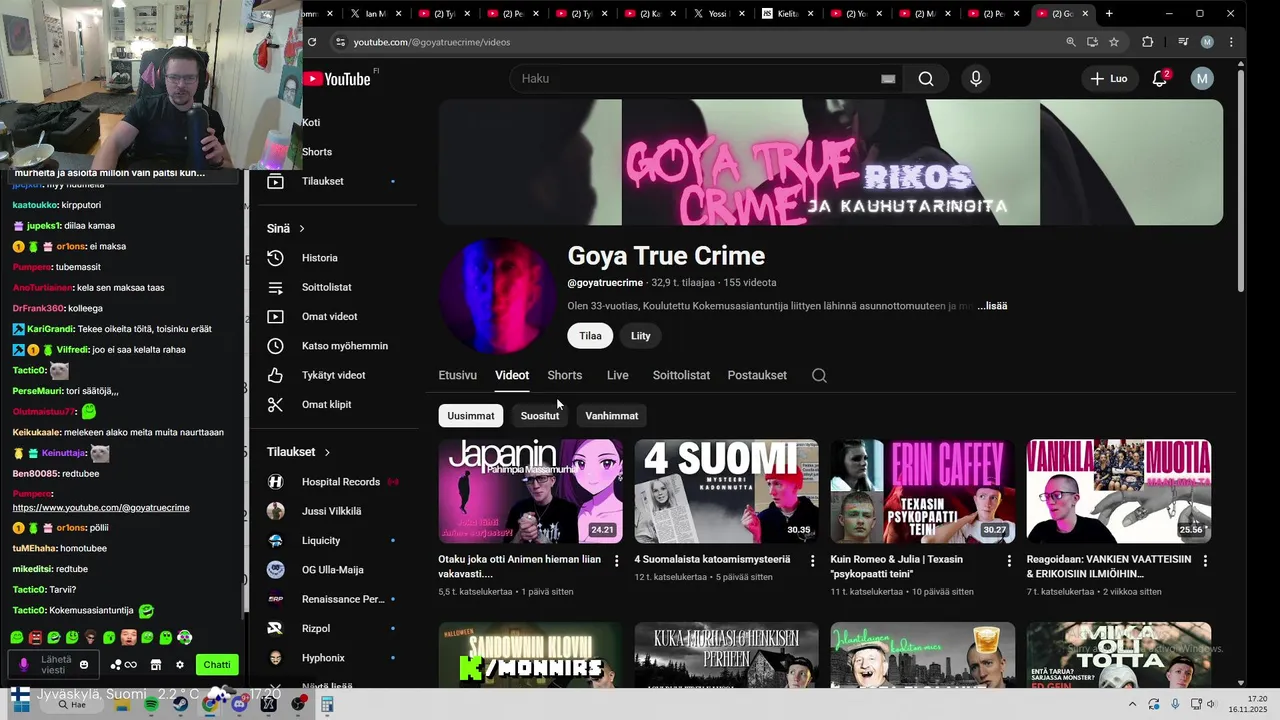Open channel points icon in chat
The width and height of the screenshot is (1280, 720).
coord(124,665)
